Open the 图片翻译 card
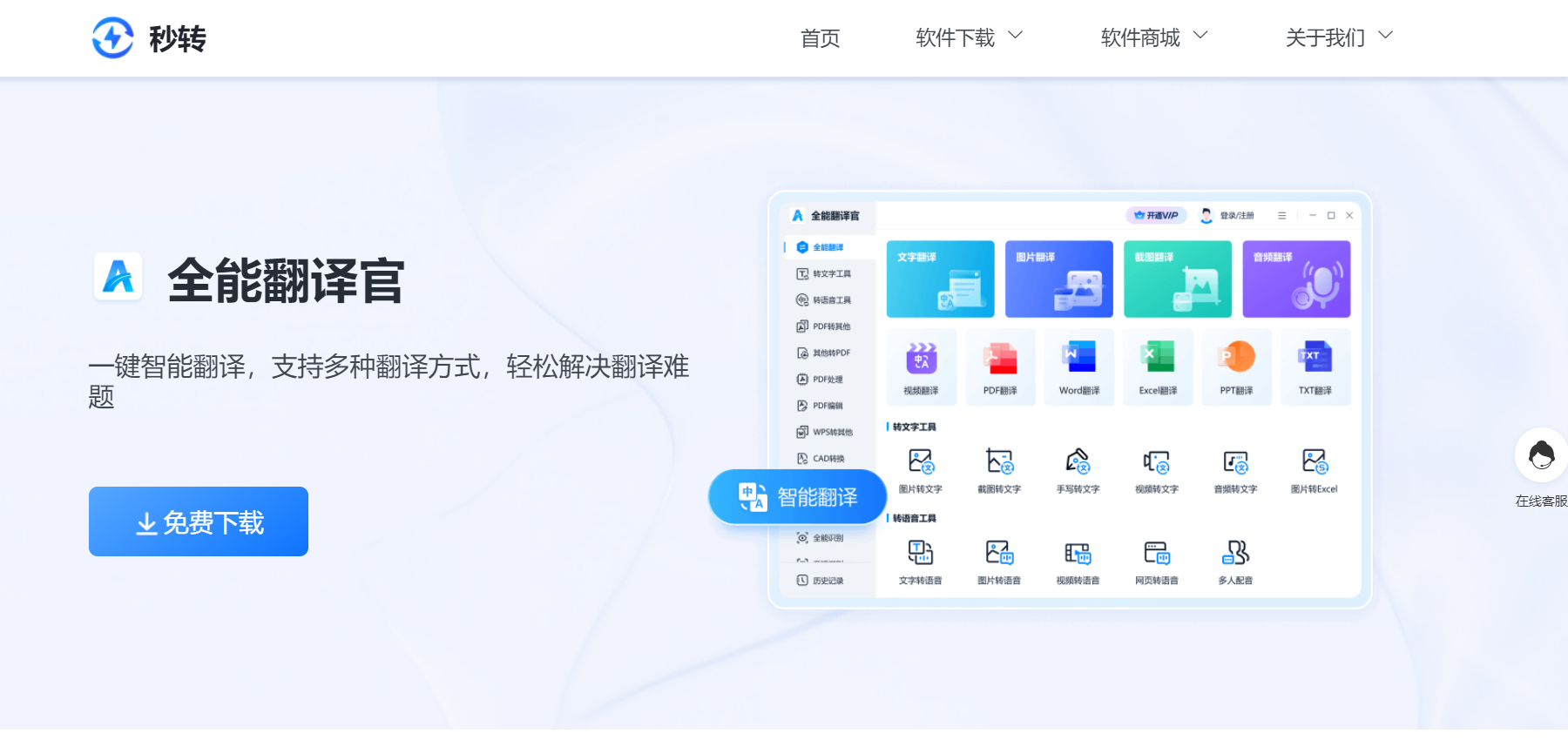The height and width of the screenshot is (740, 1568). point(1058,279)
